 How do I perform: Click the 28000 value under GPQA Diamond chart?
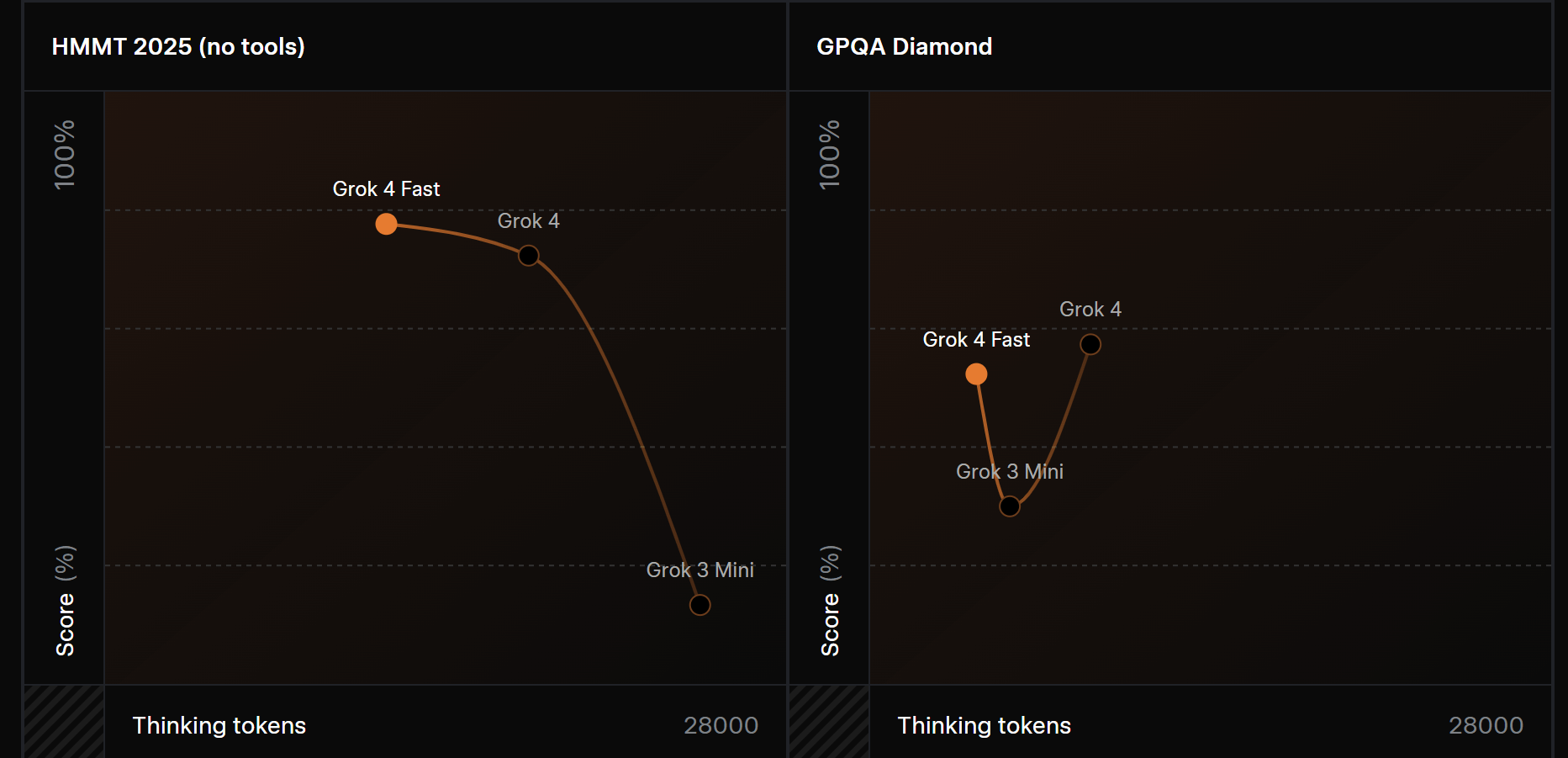pyautogui.click(x=1486, y=725)
